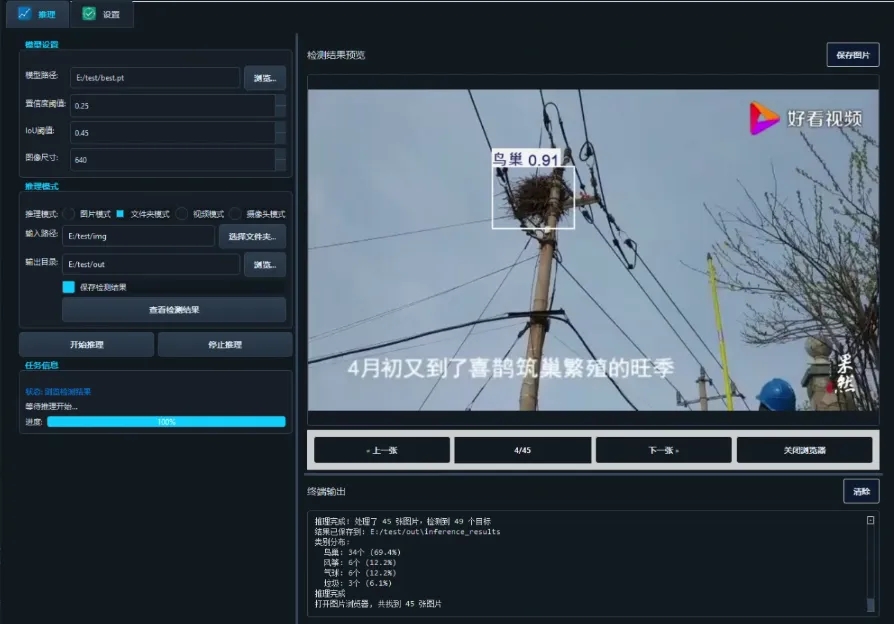The width and height of the screenshot is (894, 624).
Task: Click the 气球: 6个 (12.2%) line
Action: (x=360, y=573)
